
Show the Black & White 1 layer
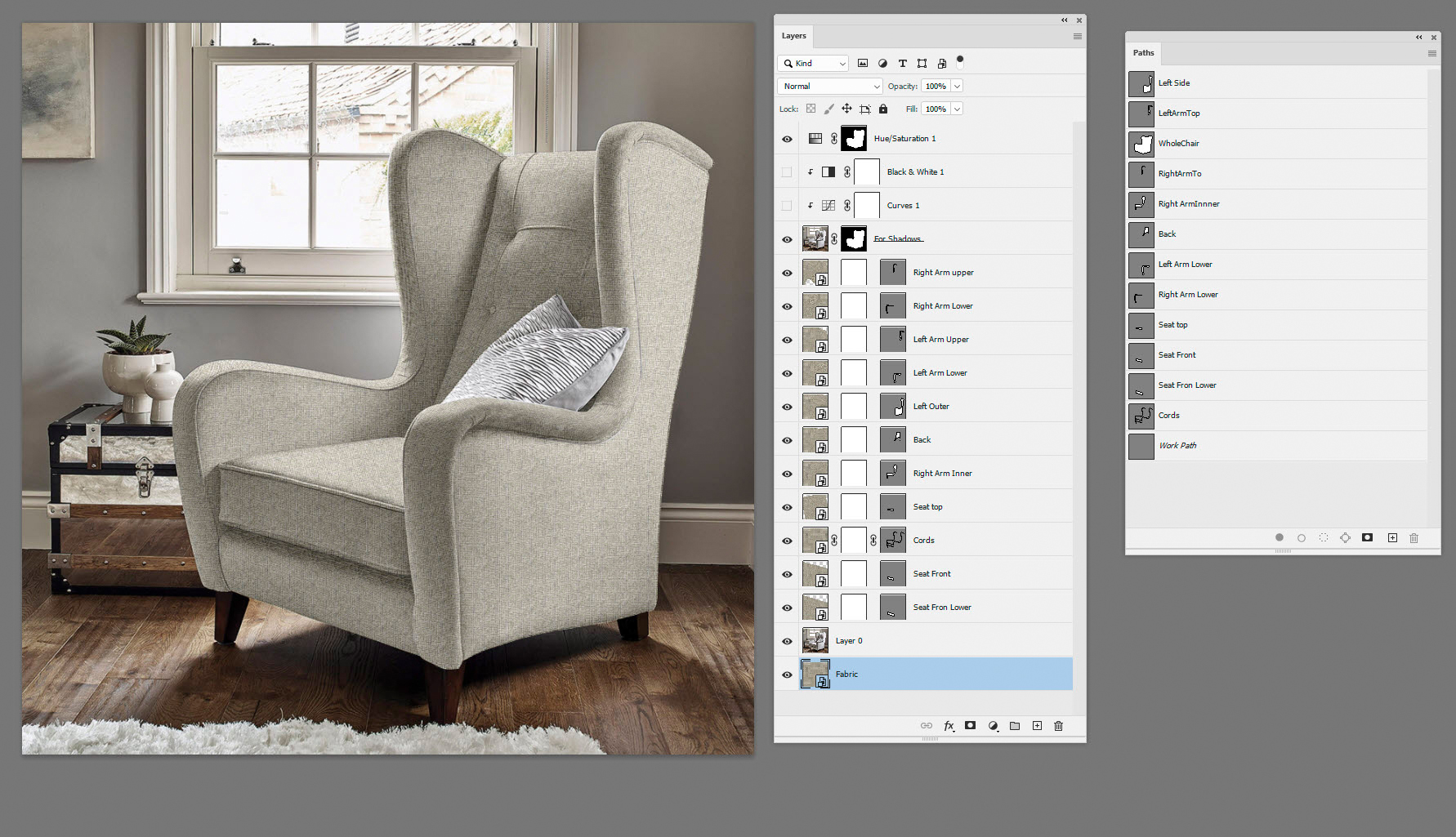786,171
